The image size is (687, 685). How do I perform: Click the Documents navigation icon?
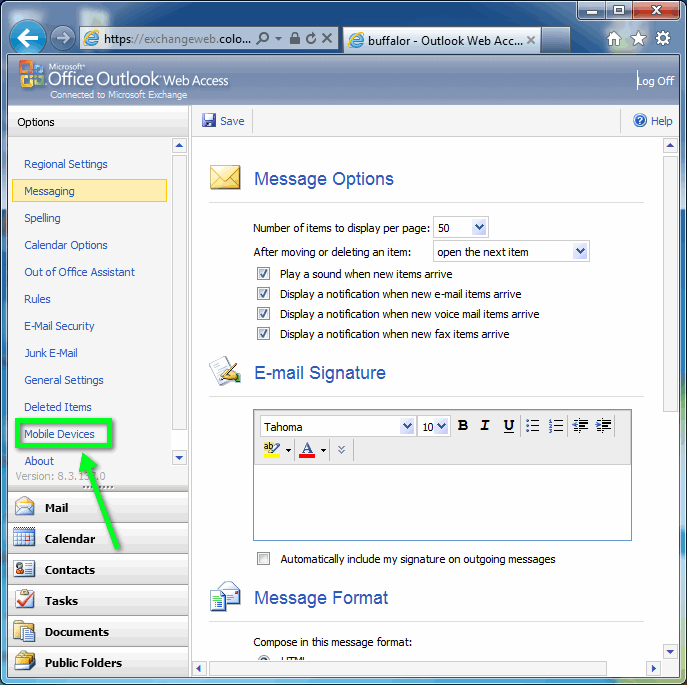[x=25, y=631]
